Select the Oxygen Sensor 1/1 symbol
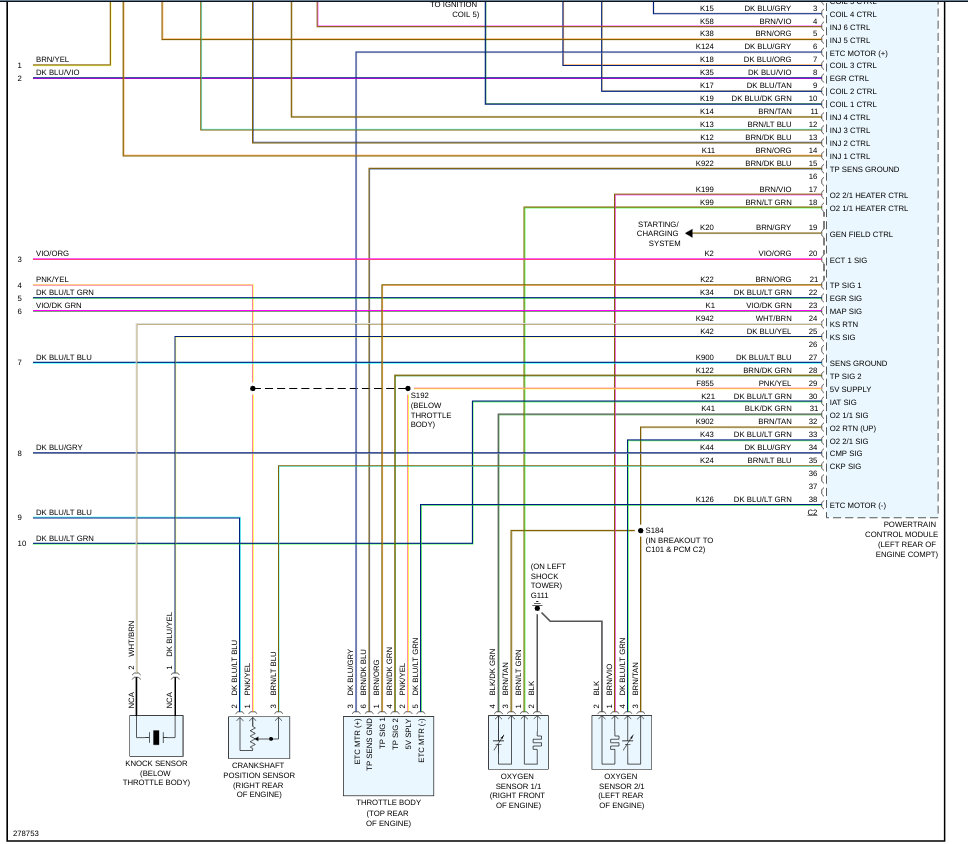Image resolution: width=968 pixels, height=844 pixels. [518, 742]
